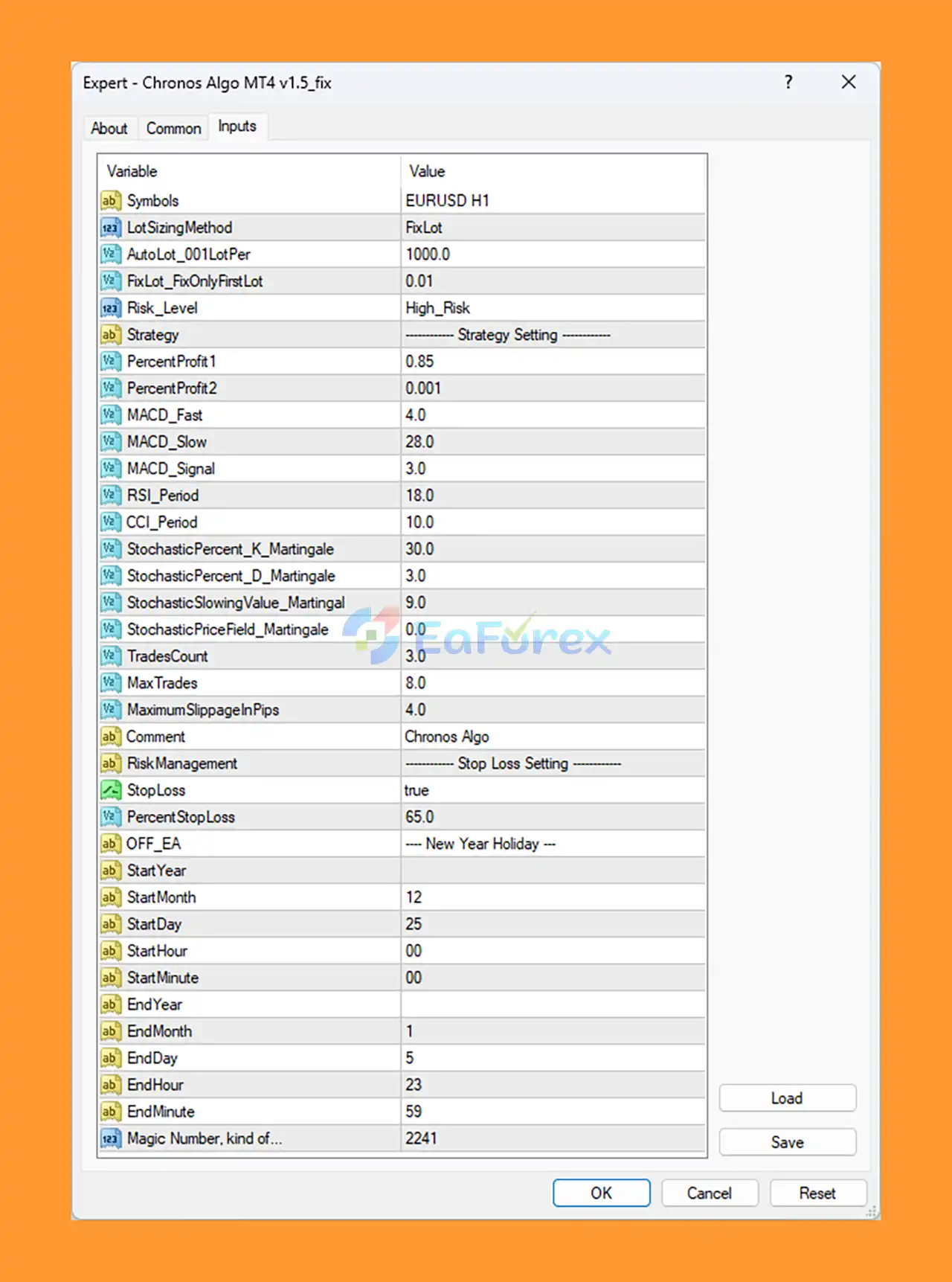Click the Variable column header
This screenshot has height=1282, width=952.
click(249, 171)
